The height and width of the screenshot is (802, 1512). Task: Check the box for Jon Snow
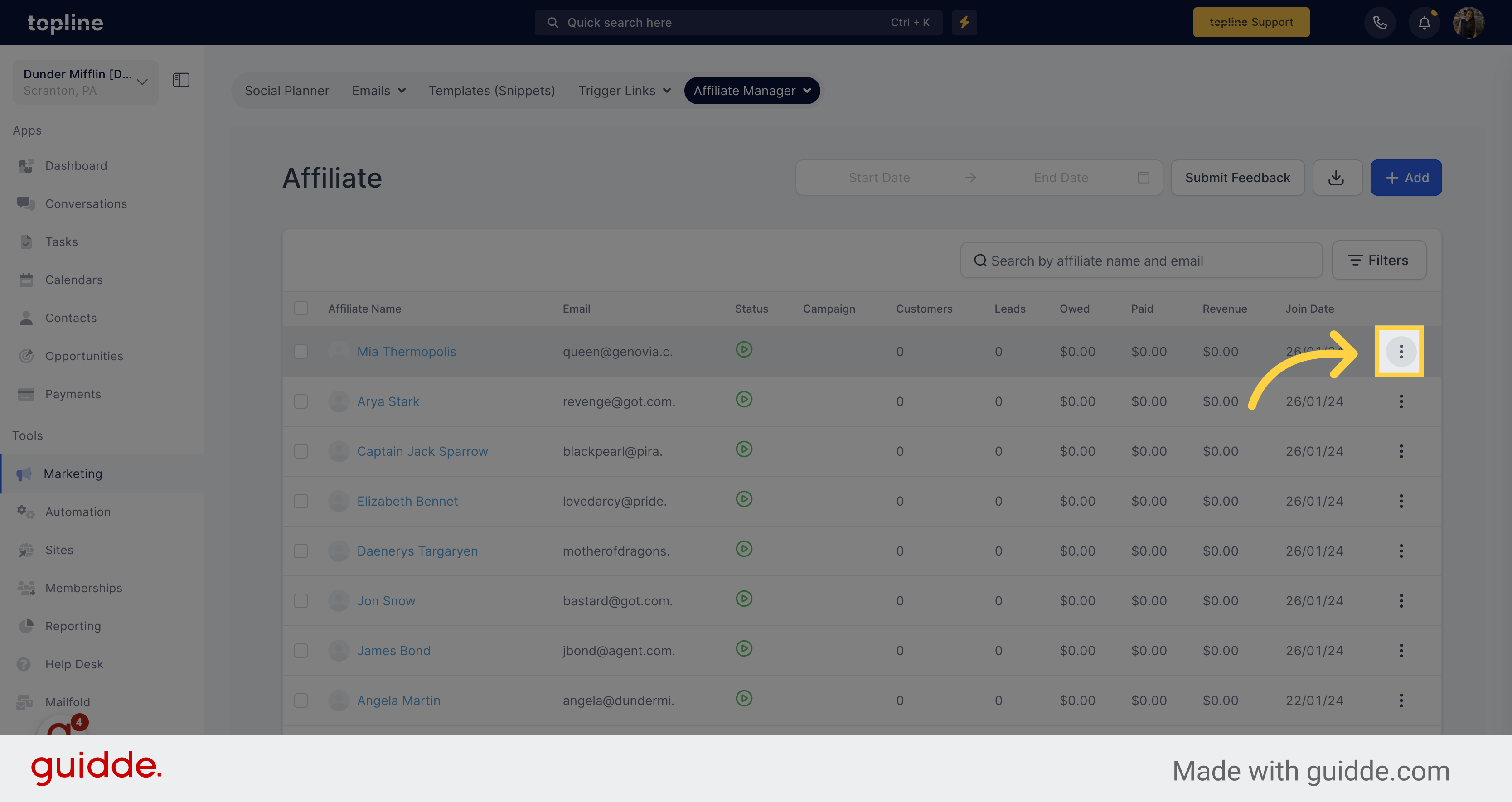click(301, 601)
